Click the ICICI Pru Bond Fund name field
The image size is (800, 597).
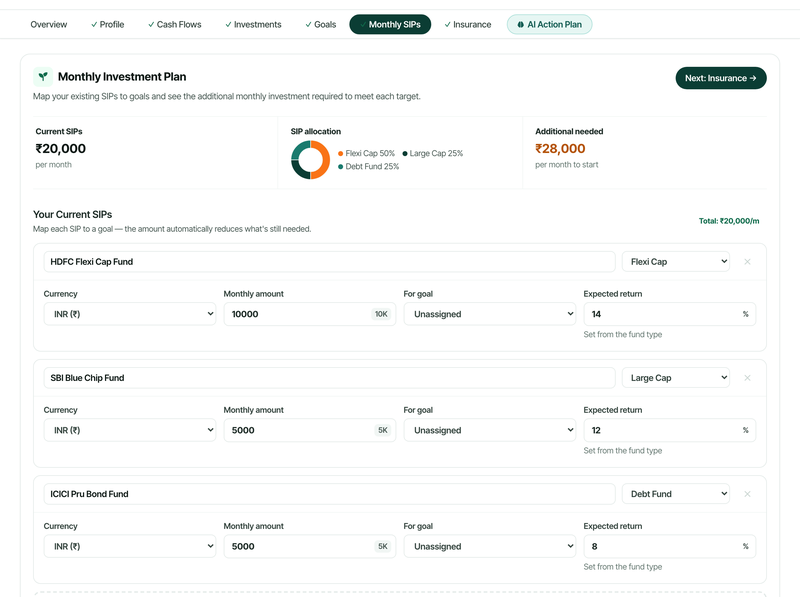330,494
